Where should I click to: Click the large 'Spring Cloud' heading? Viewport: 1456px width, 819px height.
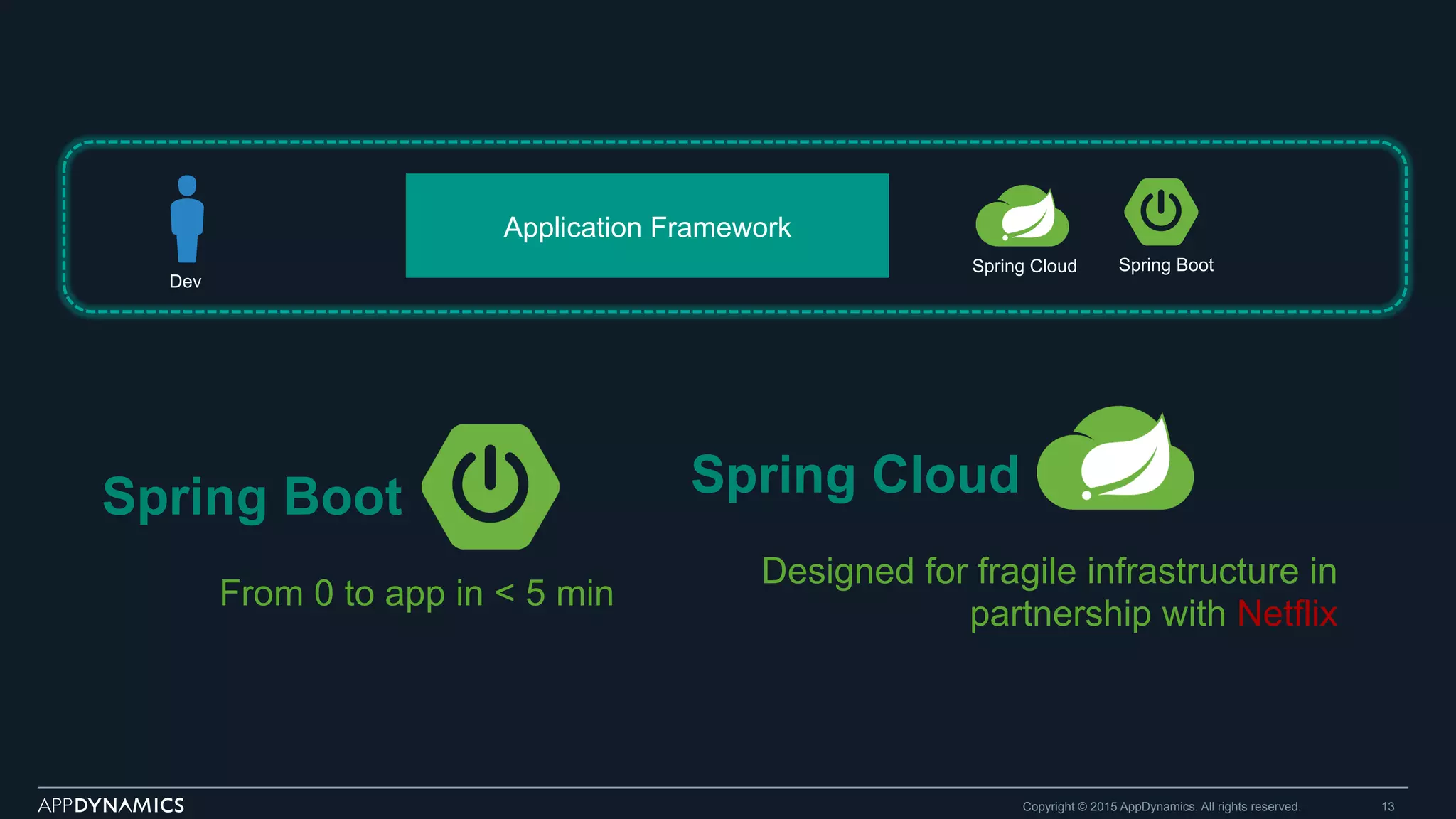click(x=855, y=476)
